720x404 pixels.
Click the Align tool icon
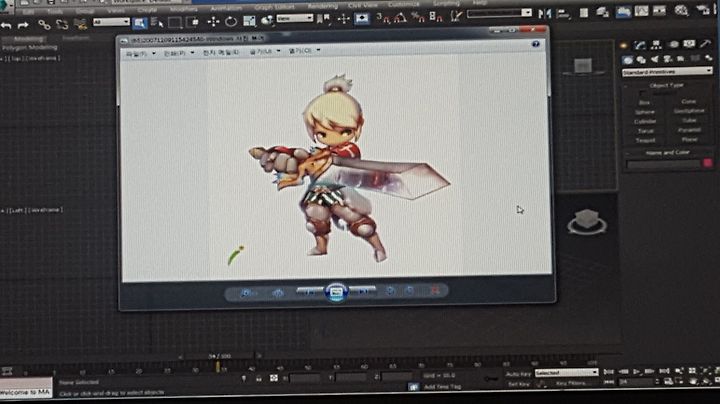click(x=562, y=13)
